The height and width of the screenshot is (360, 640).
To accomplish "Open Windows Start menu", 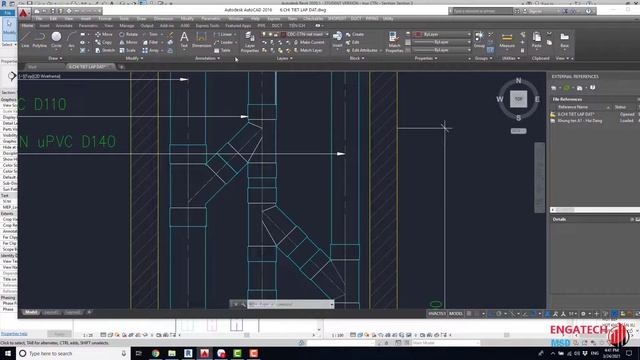I will [8, 353].
